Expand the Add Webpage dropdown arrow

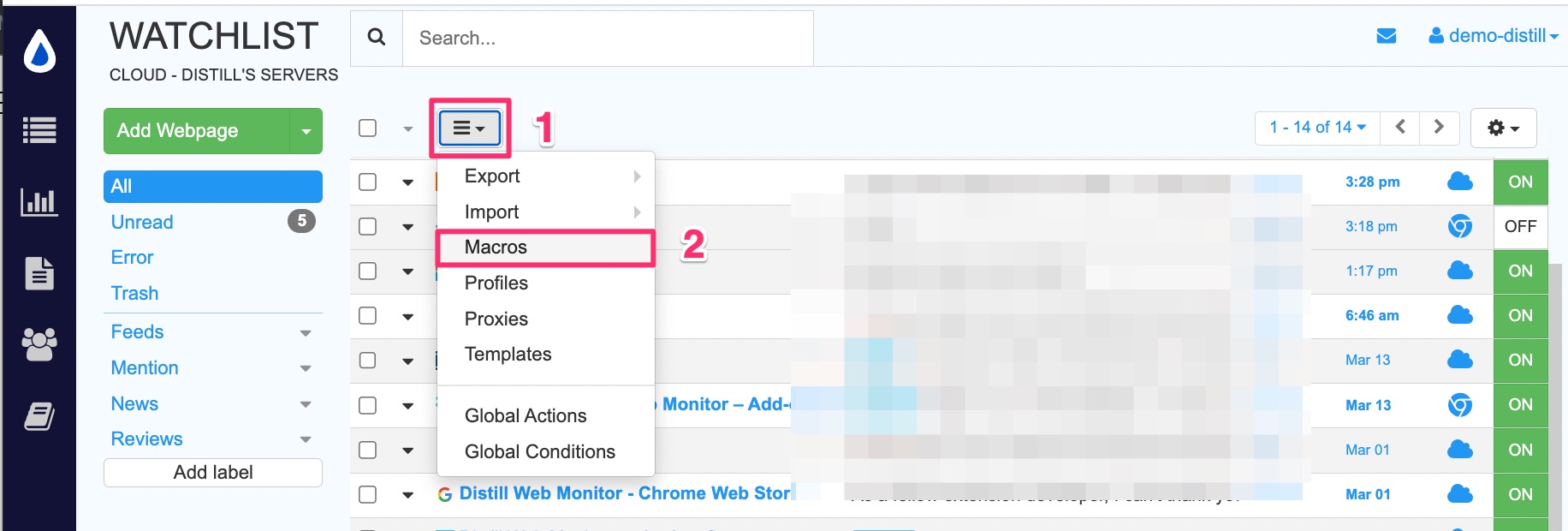click(x=306, y=131)
